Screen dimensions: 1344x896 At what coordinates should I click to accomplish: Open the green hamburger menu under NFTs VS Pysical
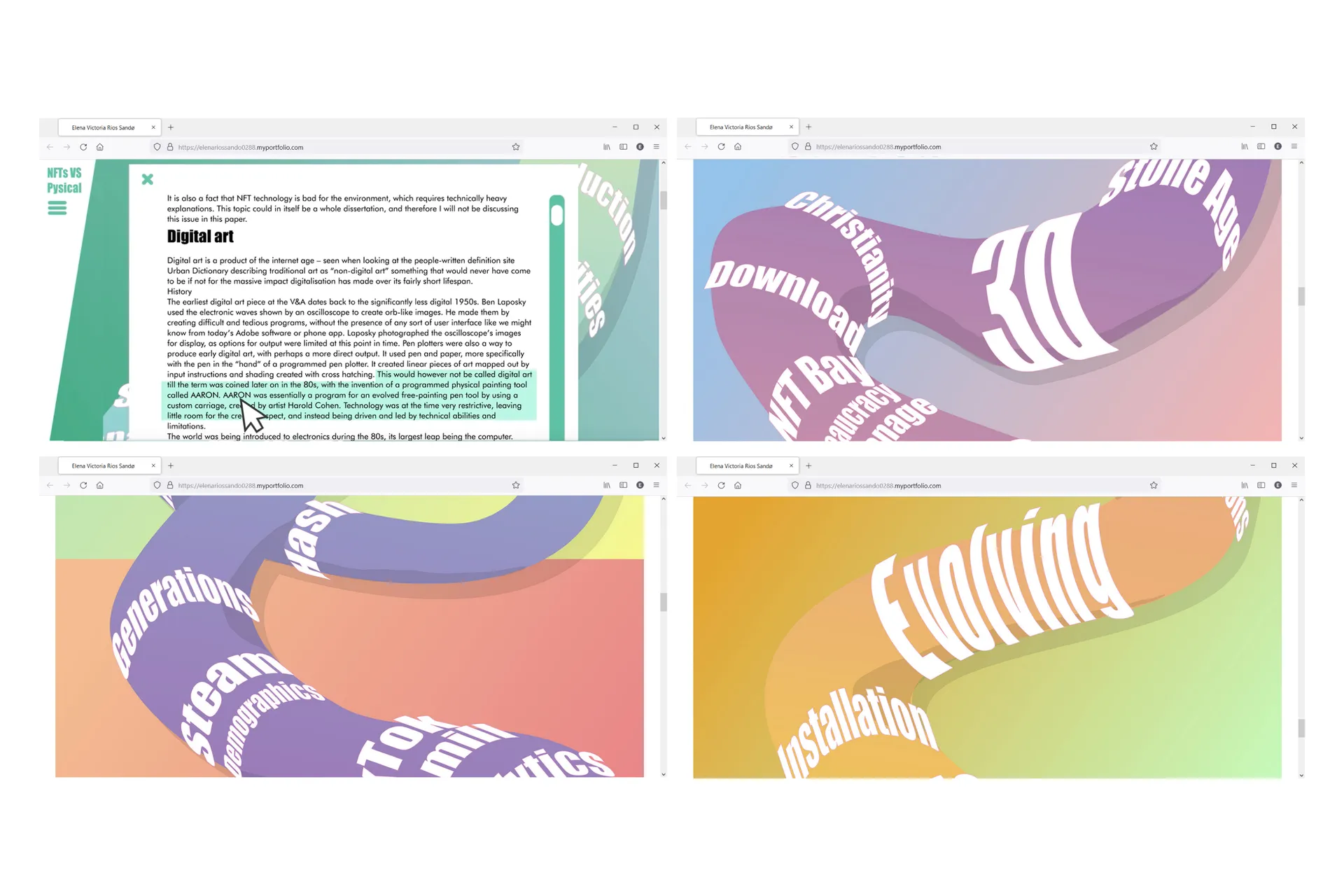(x=57, y=208)
